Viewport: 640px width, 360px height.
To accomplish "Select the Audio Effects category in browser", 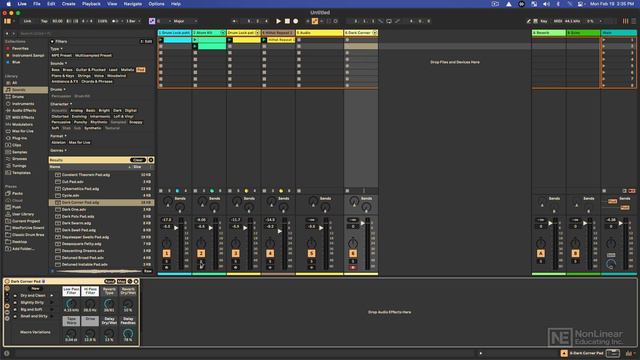I will pyautogui.click(x=24, y=111).
